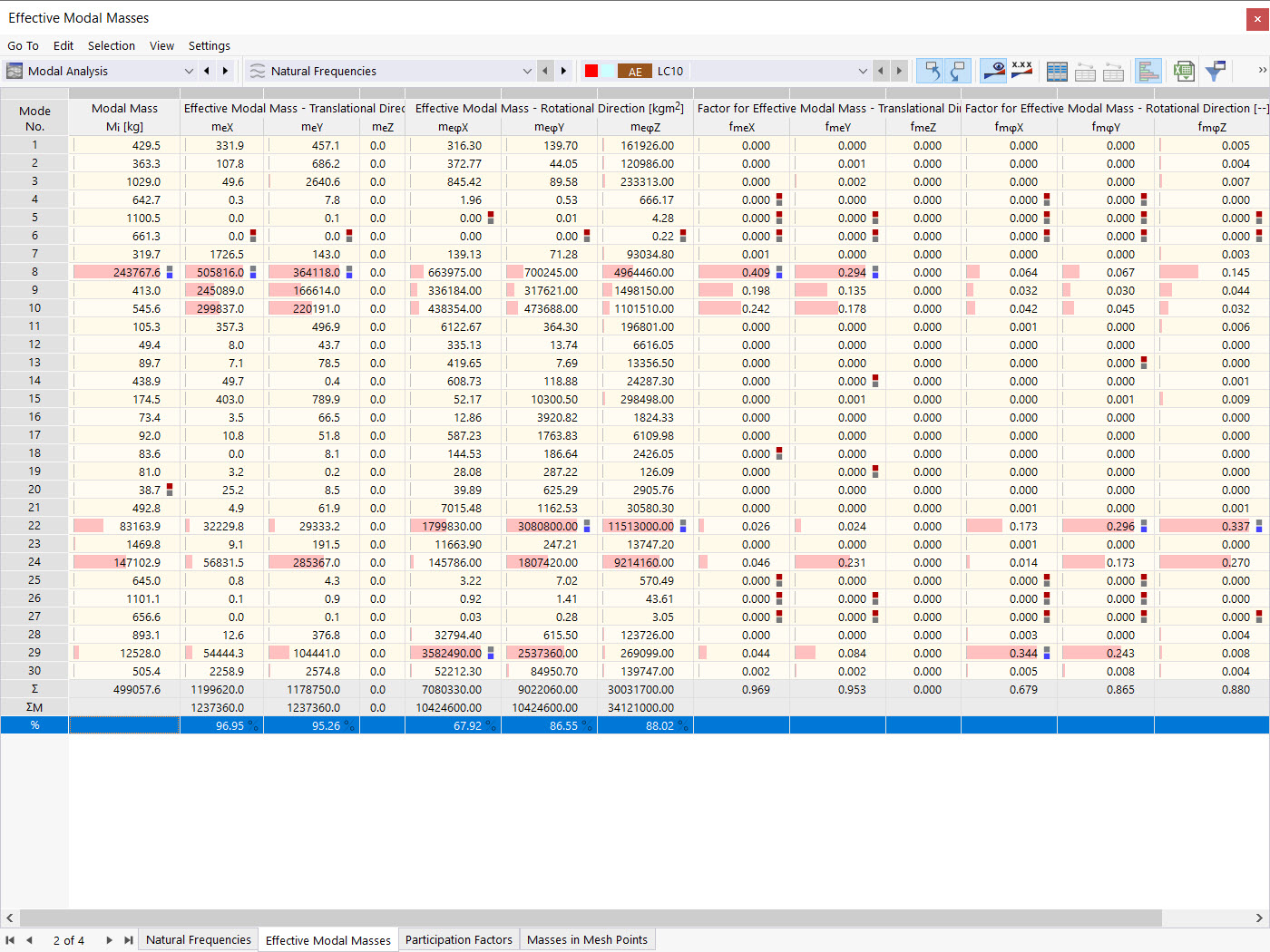1270x952 pixels.
Task: Open the Settings menu
Action: (x=210, y=45)
